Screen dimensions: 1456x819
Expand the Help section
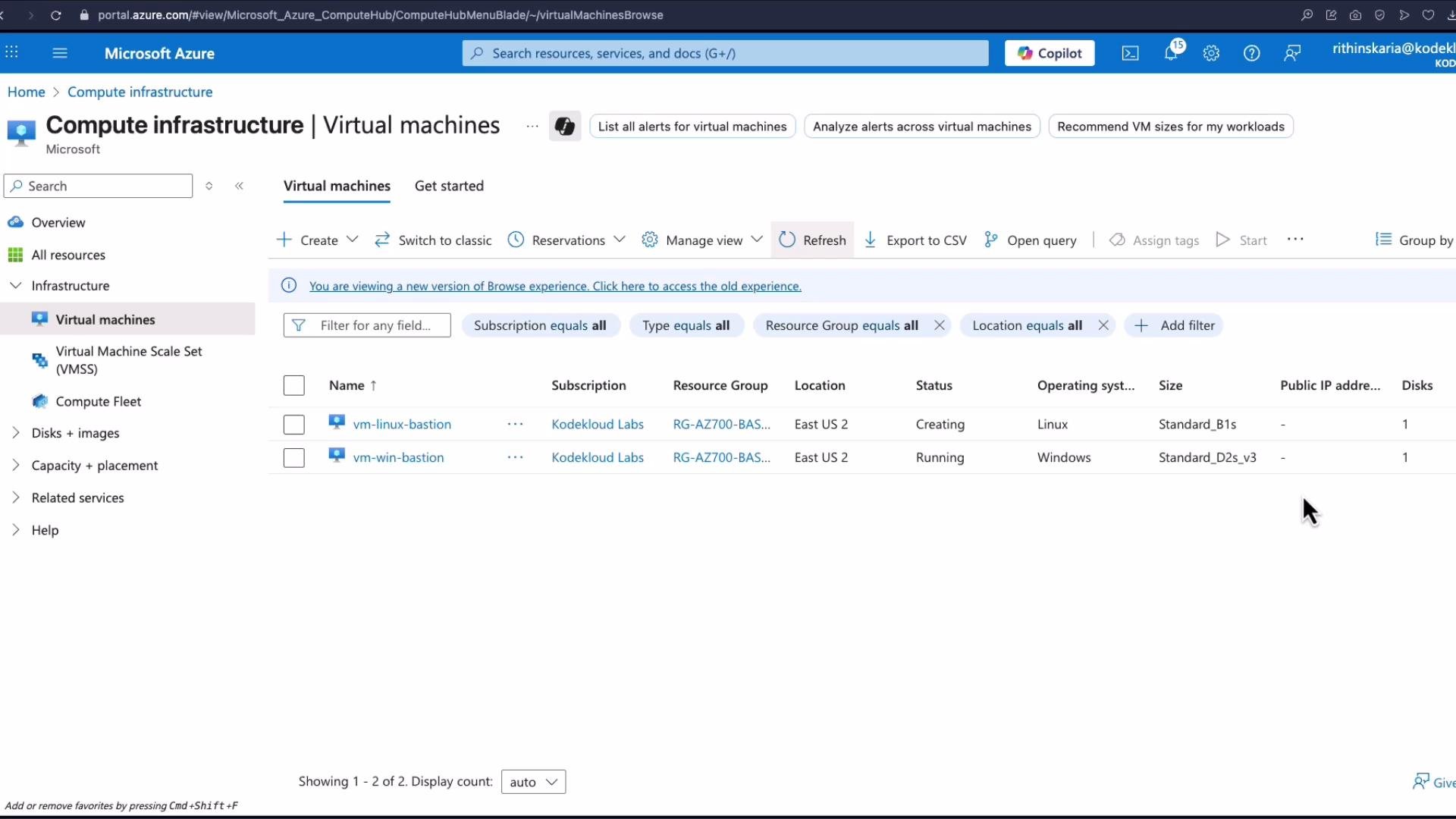pyautogui.click(x=16, y=530)
